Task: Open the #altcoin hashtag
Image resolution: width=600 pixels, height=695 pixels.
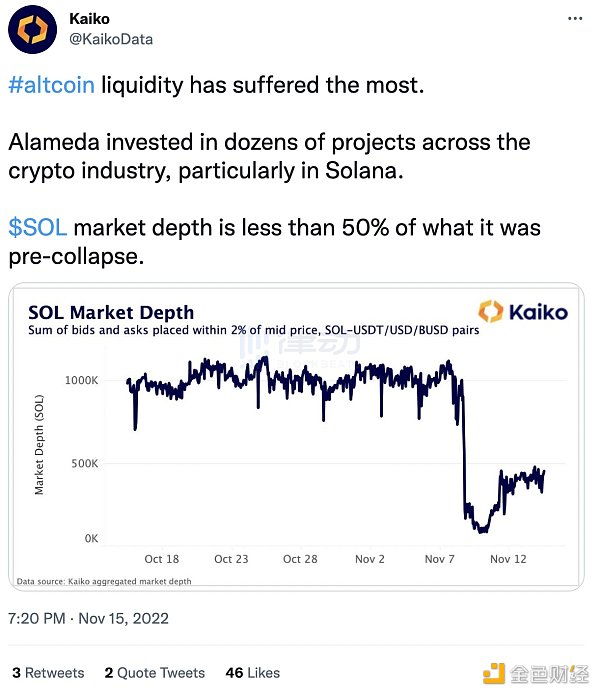Action: point(52,85)
